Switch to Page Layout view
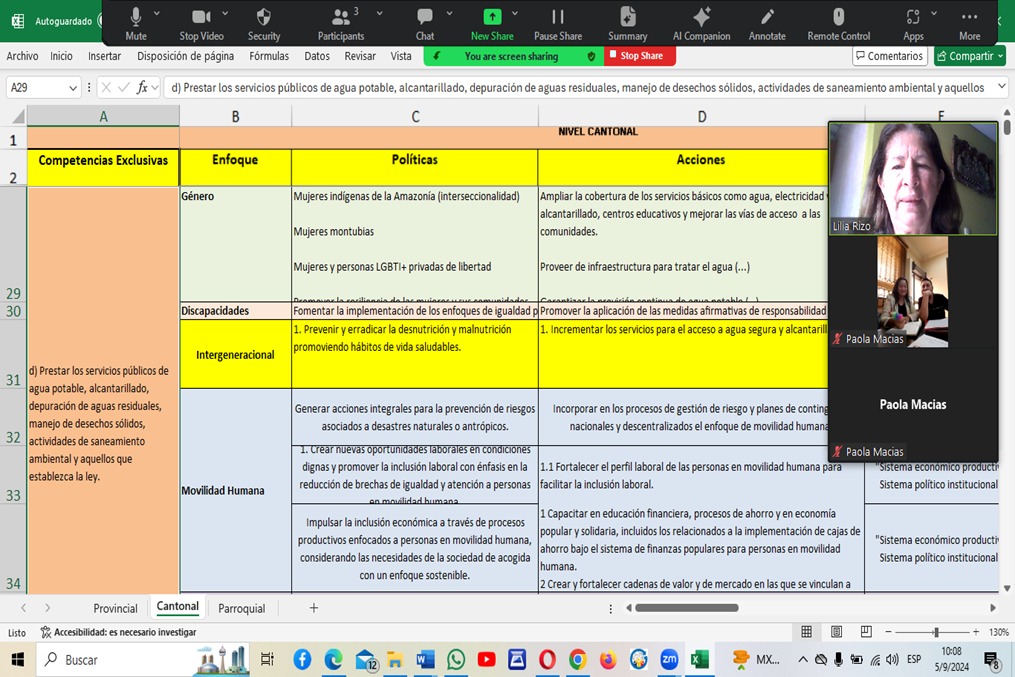Screen dimensions: 1015x677 coord(836,632)
